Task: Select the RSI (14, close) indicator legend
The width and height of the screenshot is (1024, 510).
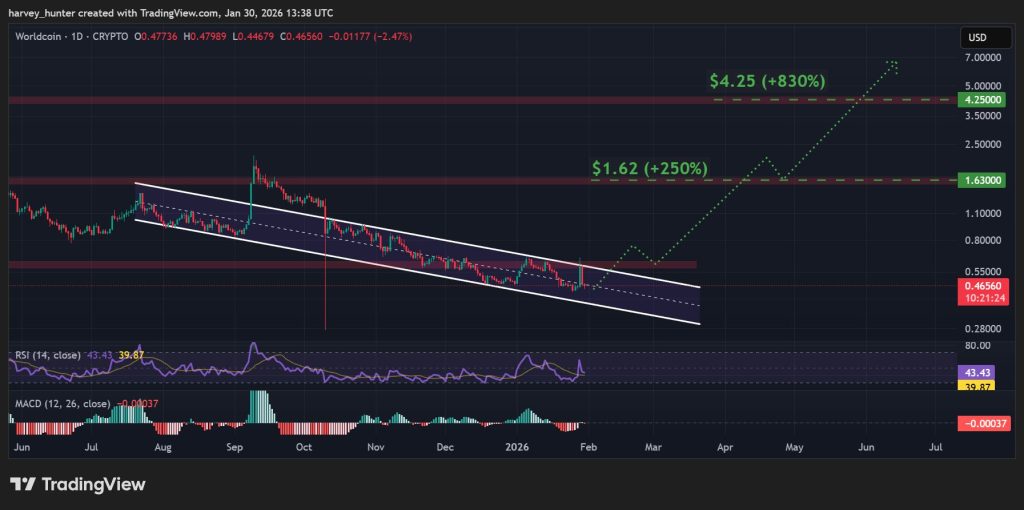Action: pos(48,355)
